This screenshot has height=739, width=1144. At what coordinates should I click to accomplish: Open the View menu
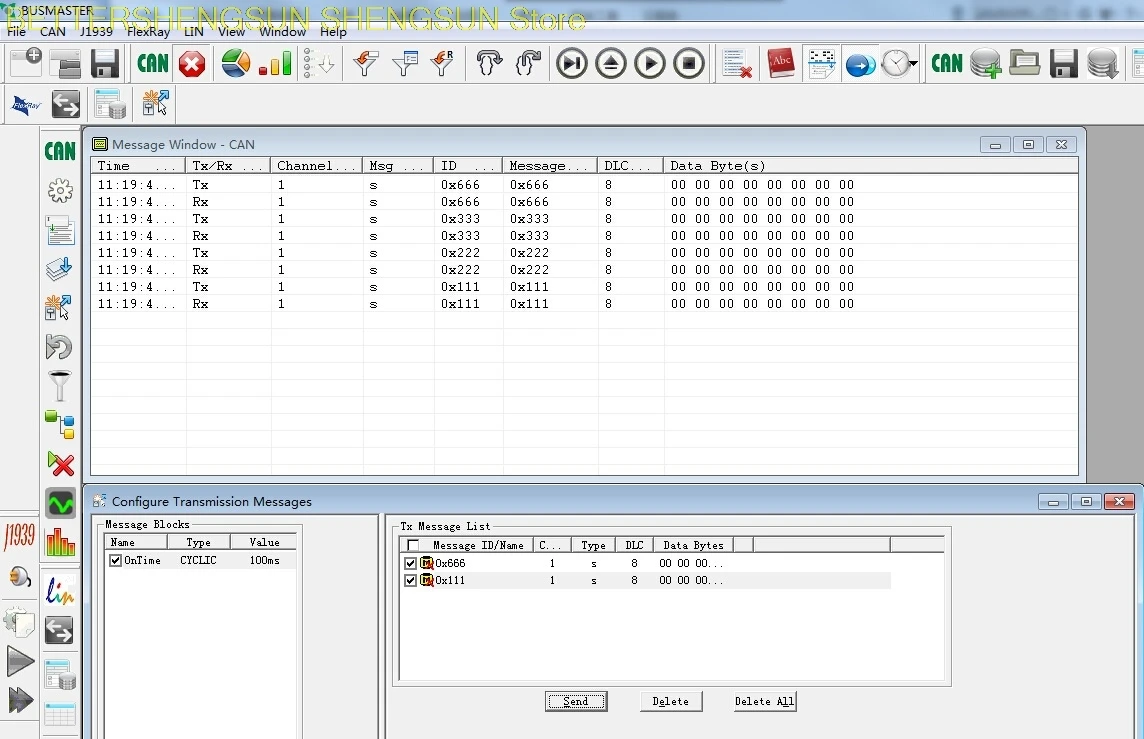point(231,31)
